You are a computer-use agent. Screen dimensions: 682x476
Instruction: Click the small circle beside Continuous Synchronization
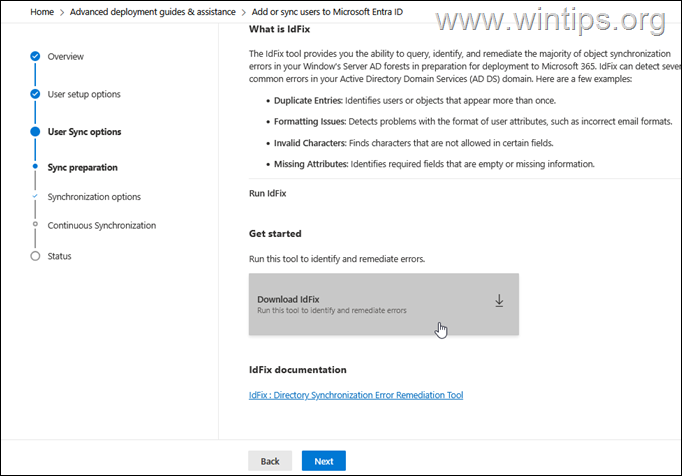pos(35,224)
